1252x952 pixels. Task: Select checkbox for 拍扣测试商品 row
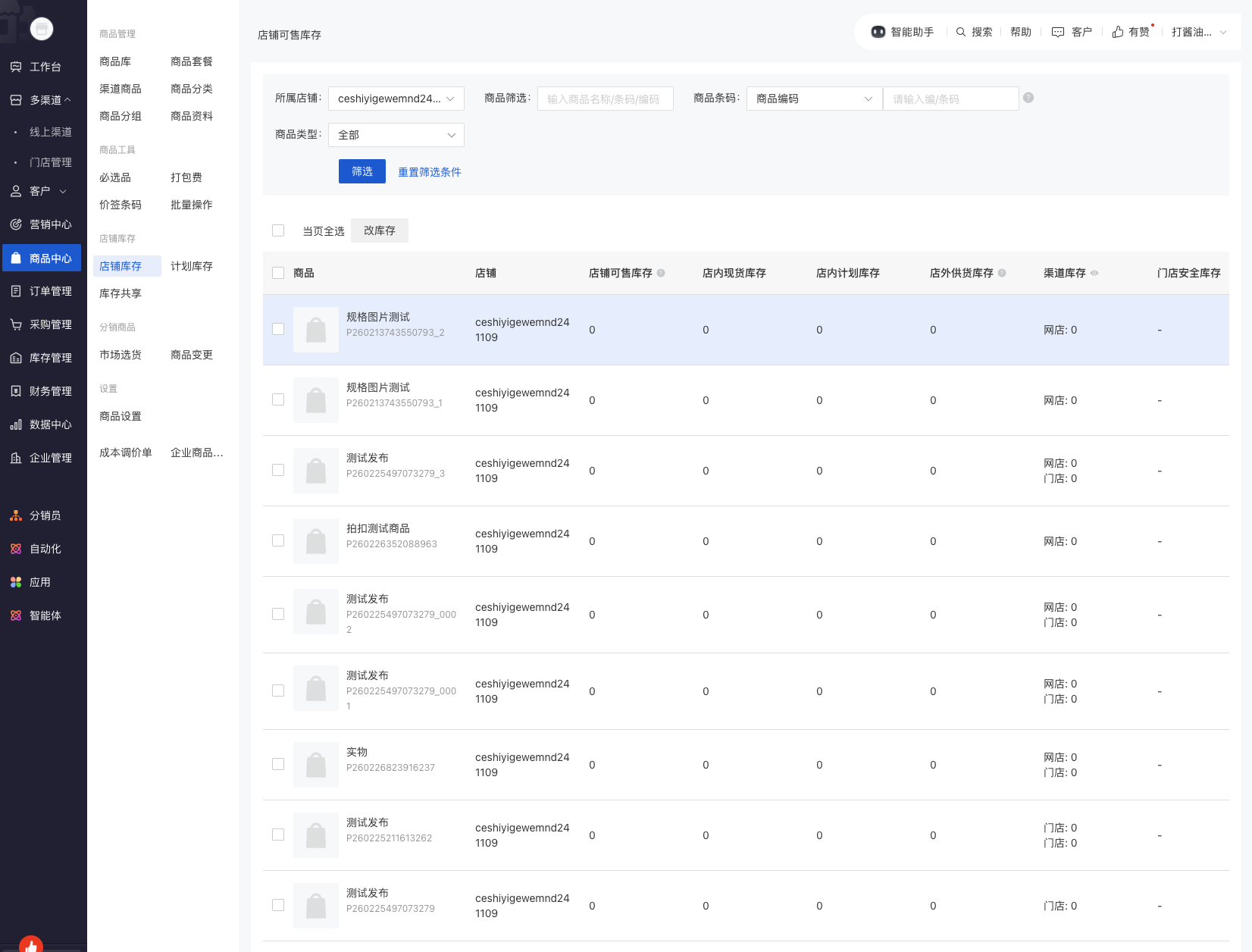[278, 540]
